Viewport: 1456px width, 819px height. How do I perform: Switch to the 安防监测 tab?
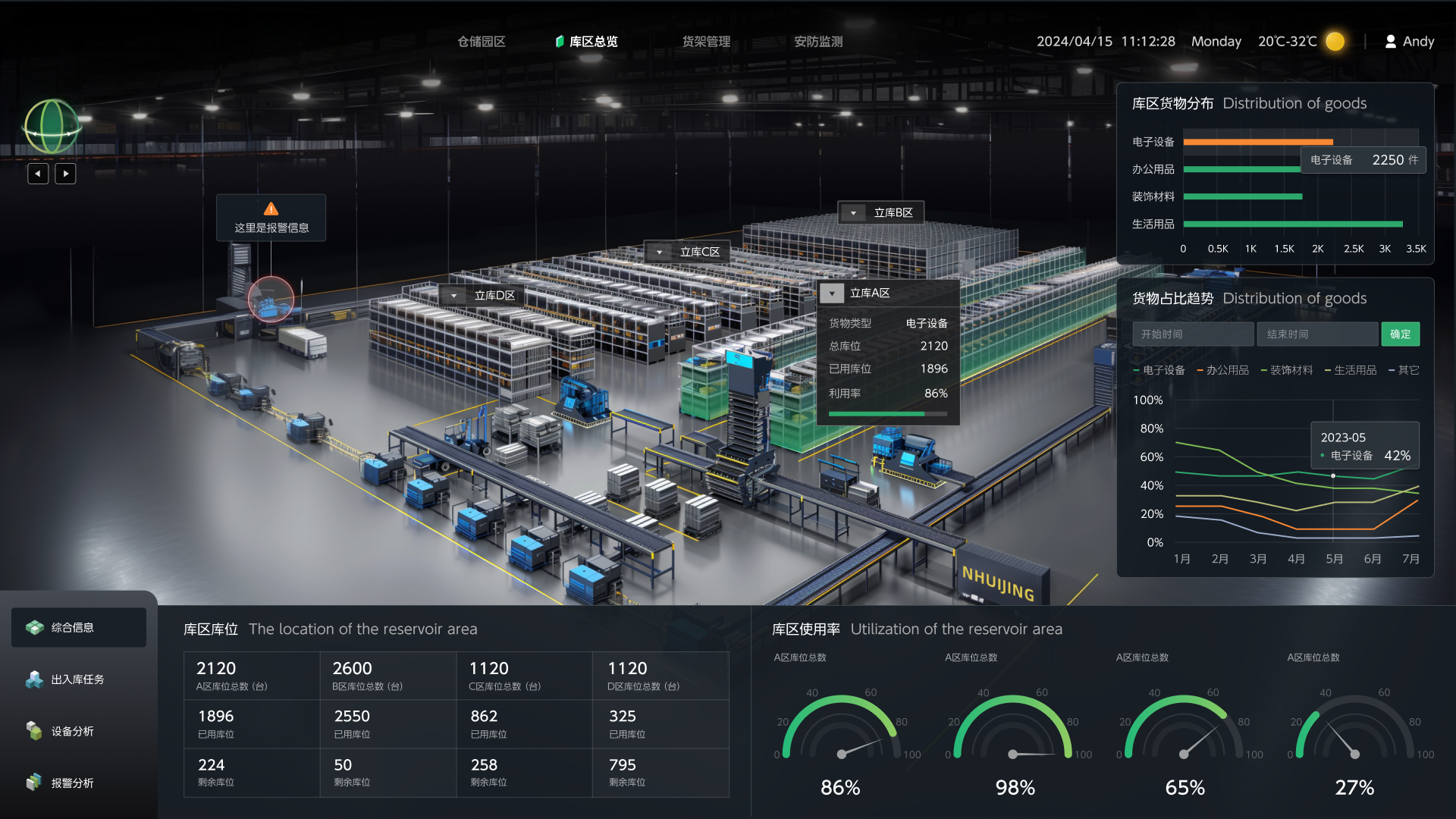(818, 42)
